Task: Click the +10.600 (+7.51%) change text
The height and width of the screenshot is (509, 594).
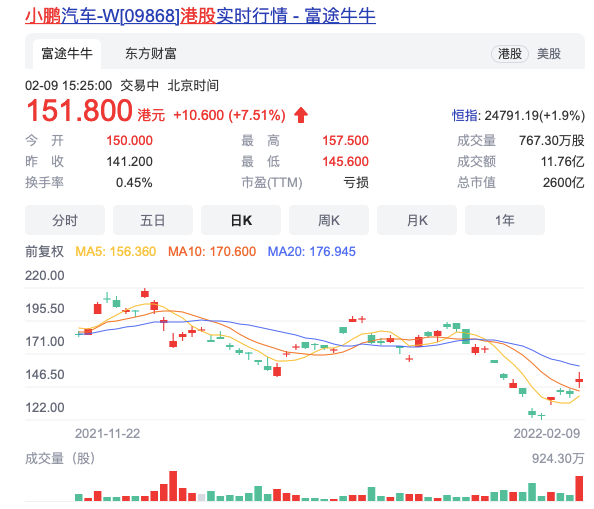Action: click(229, 115)
